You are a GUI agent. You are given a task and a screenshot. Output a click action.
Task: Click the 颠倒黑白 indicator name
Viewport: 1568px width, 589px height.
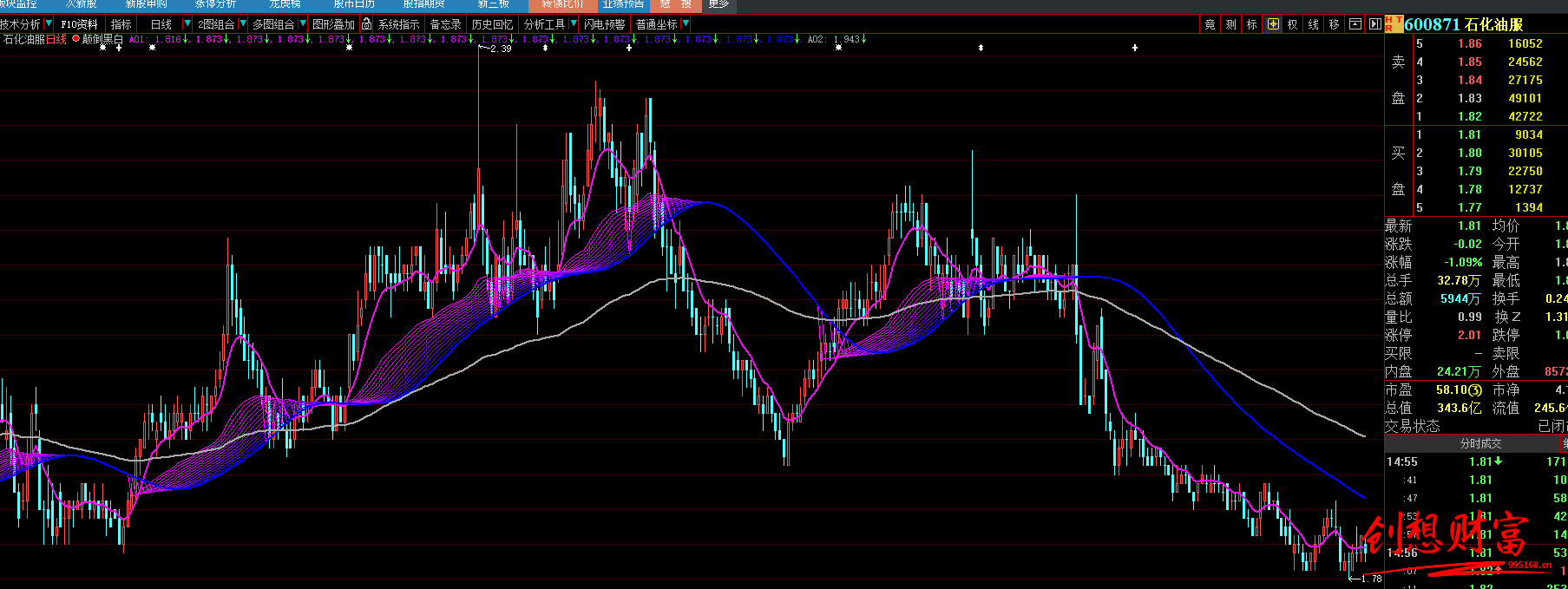click(x=102, y=39)
